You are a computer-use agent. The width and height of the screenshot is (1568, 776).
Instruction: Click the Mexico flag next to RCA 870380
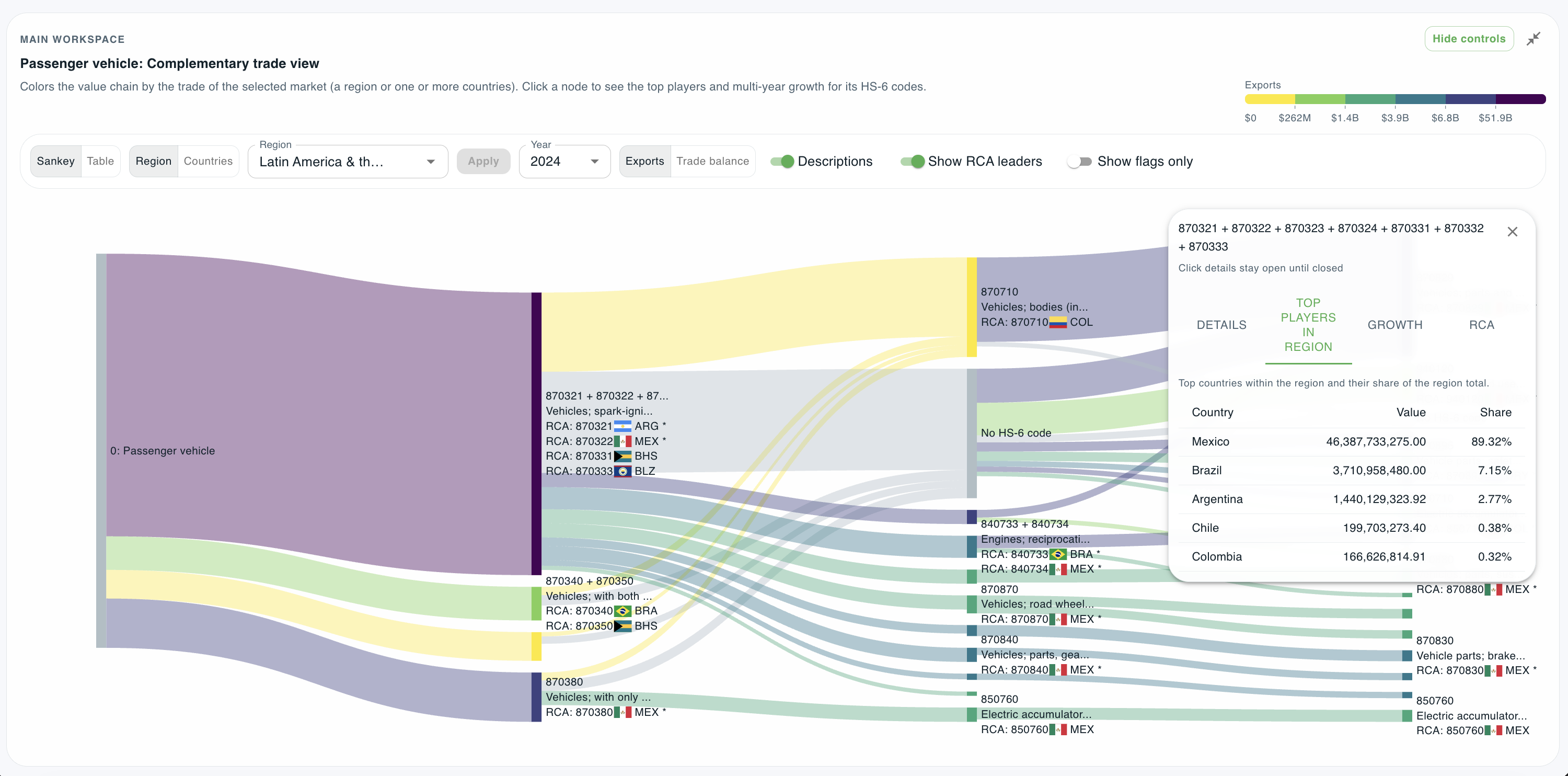coord(622,712)
